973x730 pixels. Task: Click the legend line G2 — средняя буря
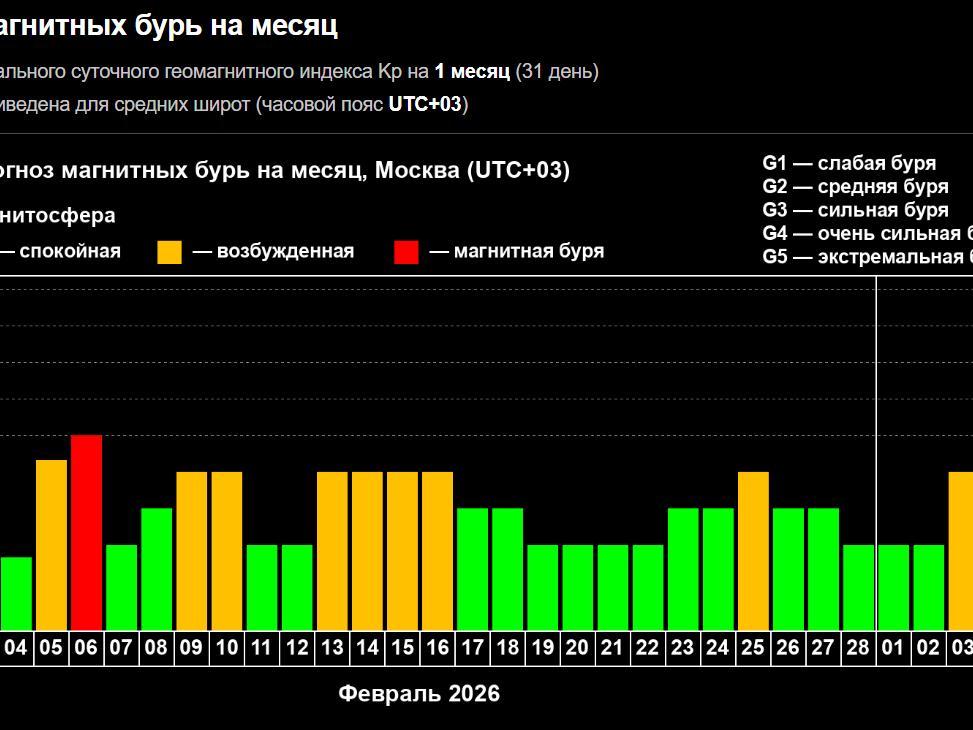point(855,187)
